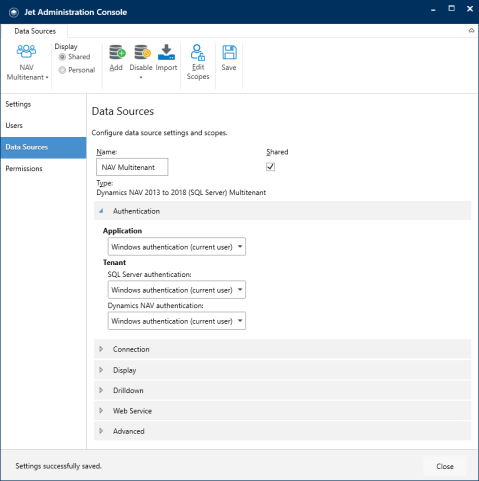Collapse the ribbon with top-right arrow
This screenshot has height=481, width=479.
(x=471, y=31)
